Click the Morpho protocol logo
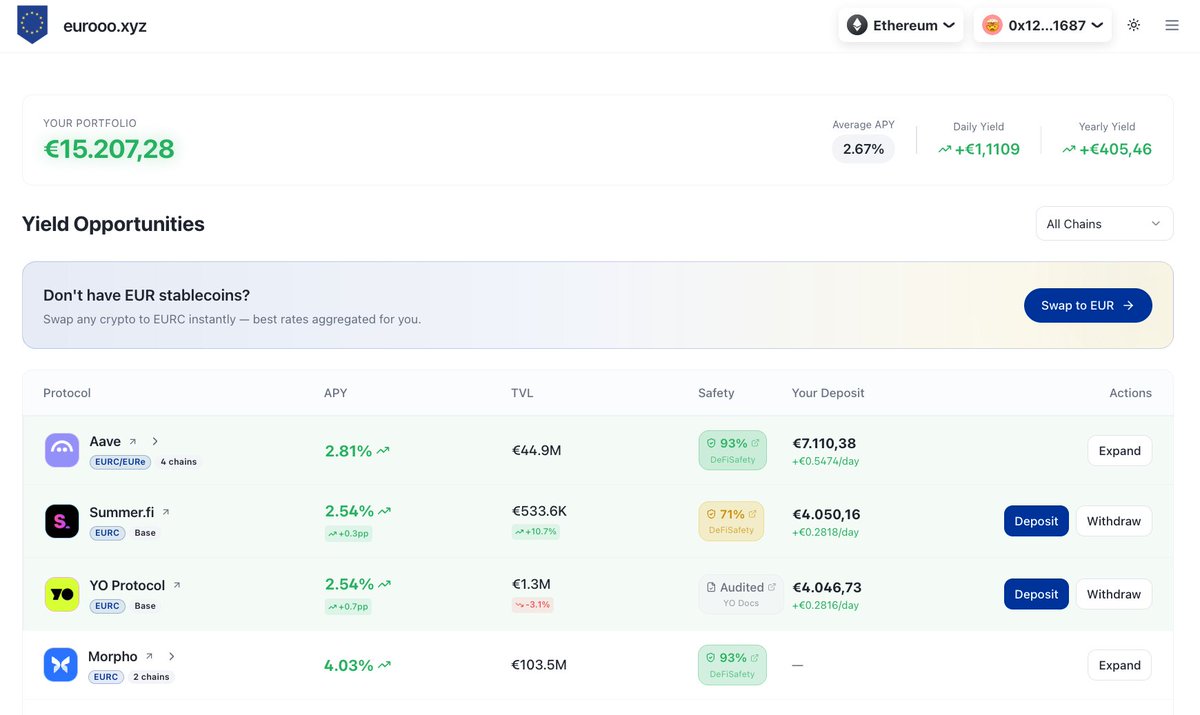 [x=61, y=665]
